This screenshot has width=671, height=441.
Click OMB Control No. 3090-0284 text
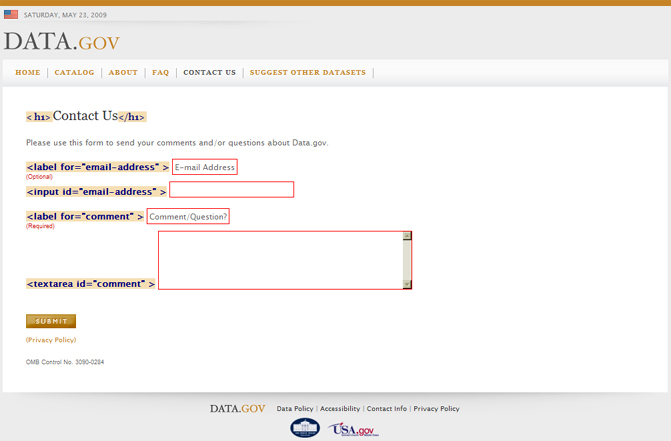click(x=65, y=362)
